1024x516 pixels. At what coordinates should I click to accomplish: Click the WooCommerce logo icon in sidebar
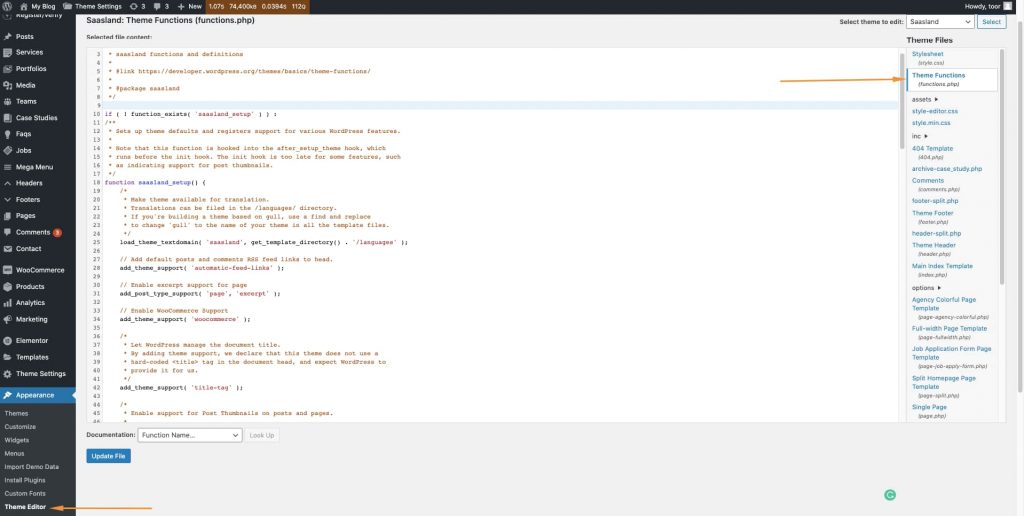[8, 270]
